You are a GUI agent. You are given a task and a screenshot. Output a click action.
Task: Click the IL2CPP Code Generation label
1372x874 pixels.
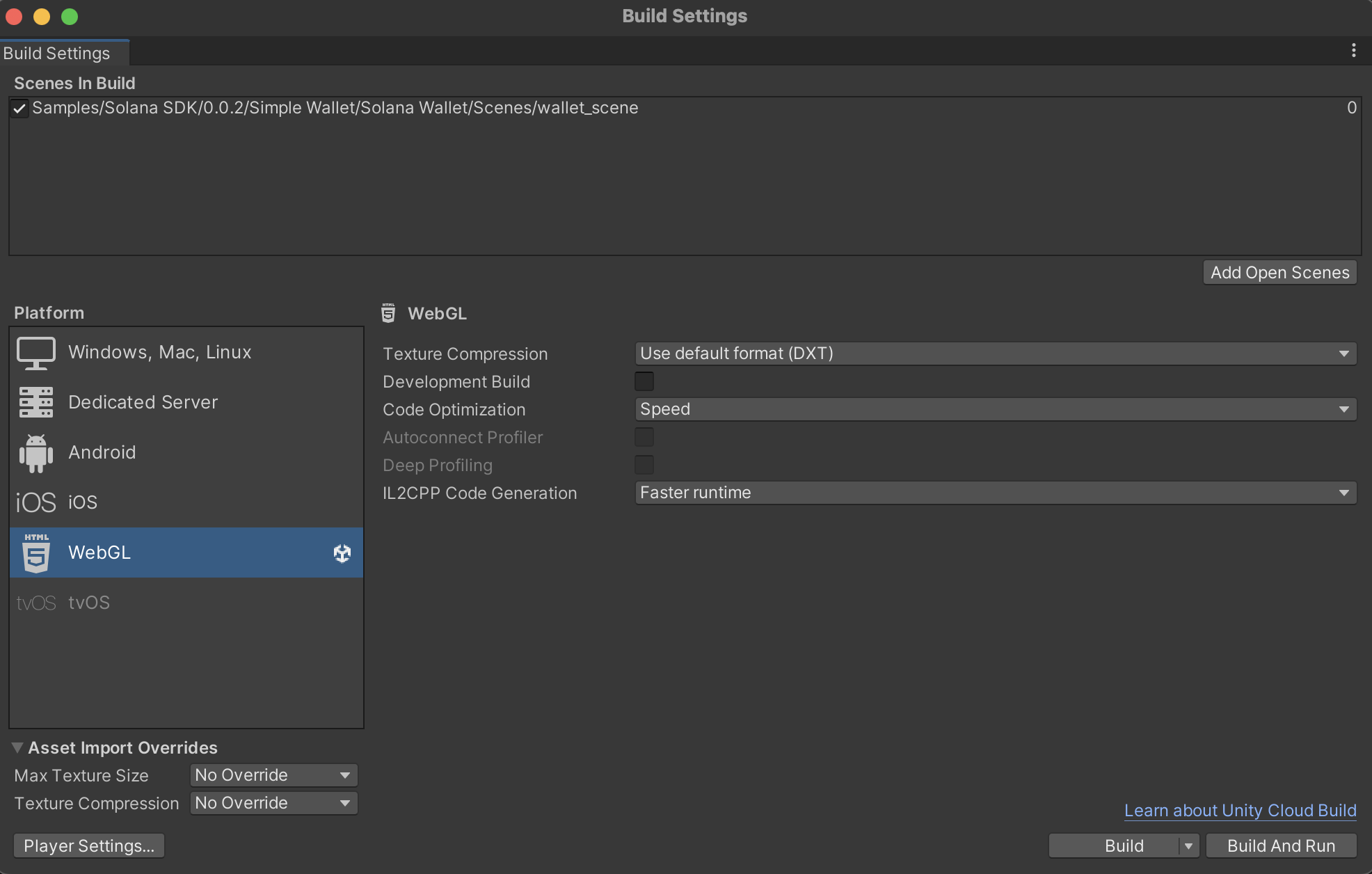(x=480, y=493)
